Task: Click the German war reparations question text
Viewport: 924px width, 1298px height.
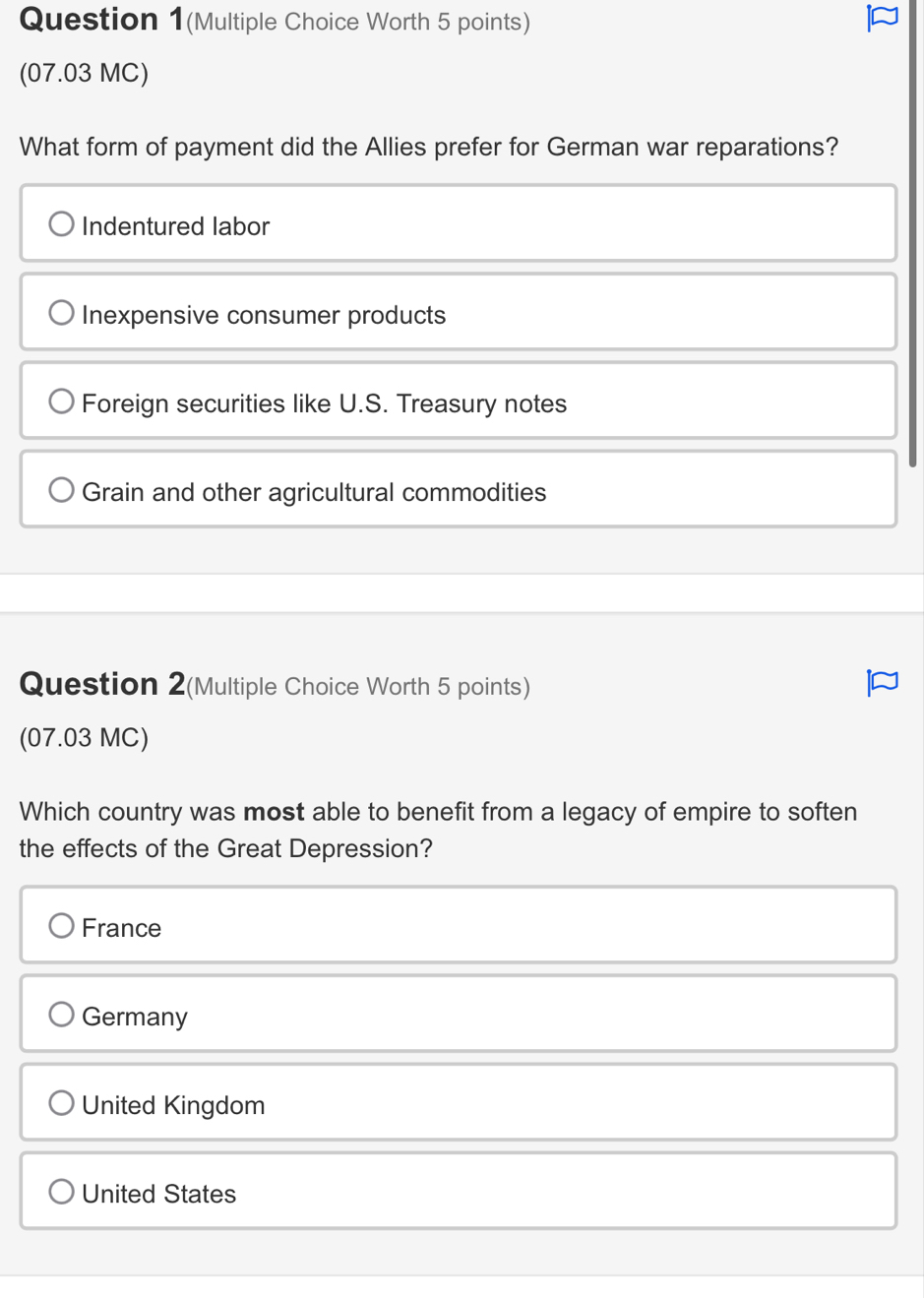Action: click(428, 147)
